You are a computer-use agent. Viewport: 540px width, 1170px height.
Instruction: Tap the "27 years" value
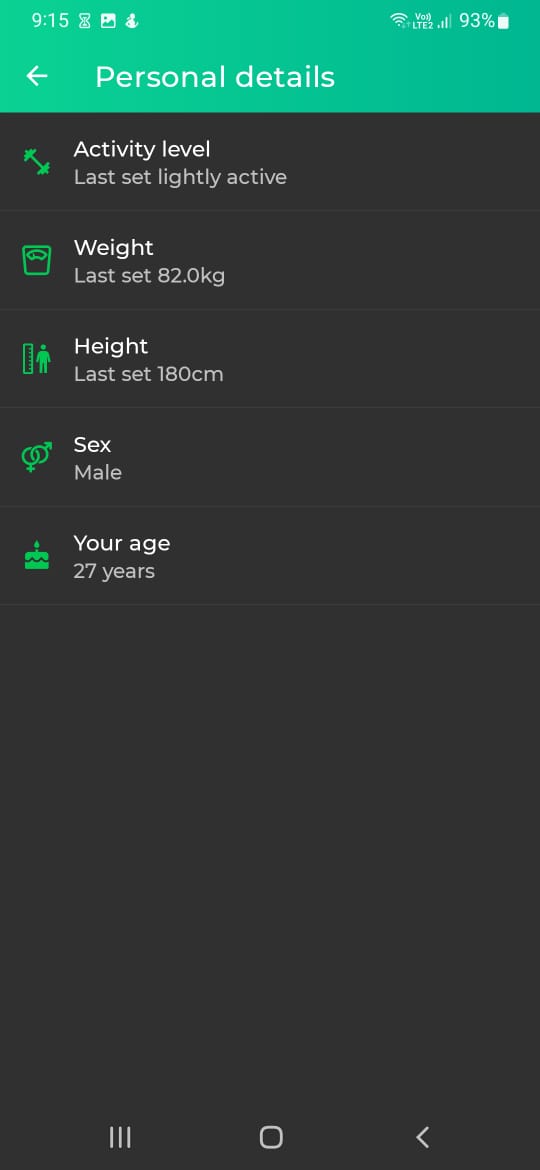(x=114, y=572)
